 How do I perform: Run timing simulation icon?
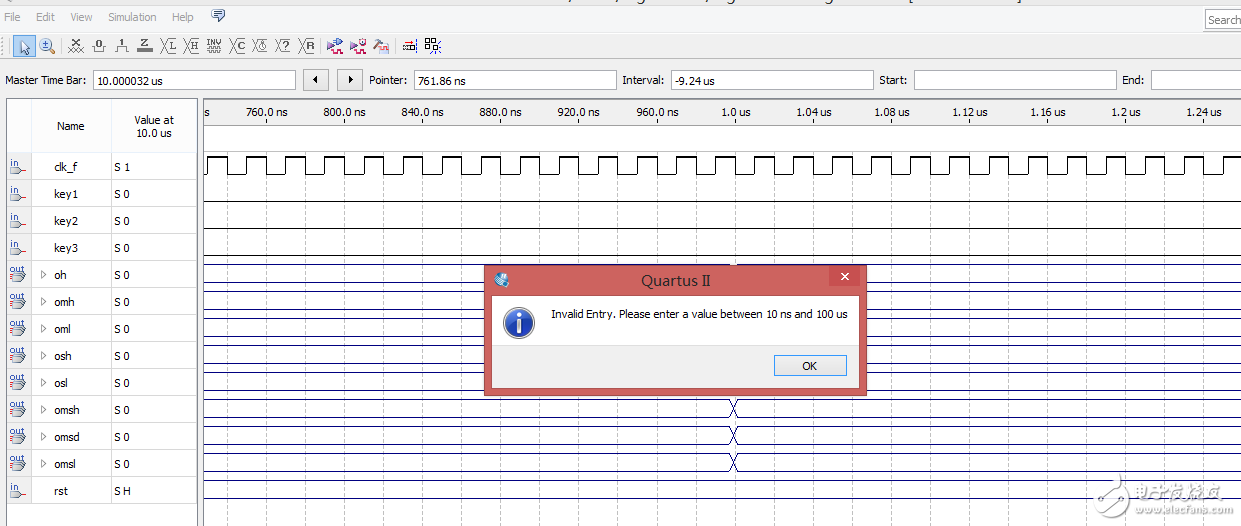358,46
